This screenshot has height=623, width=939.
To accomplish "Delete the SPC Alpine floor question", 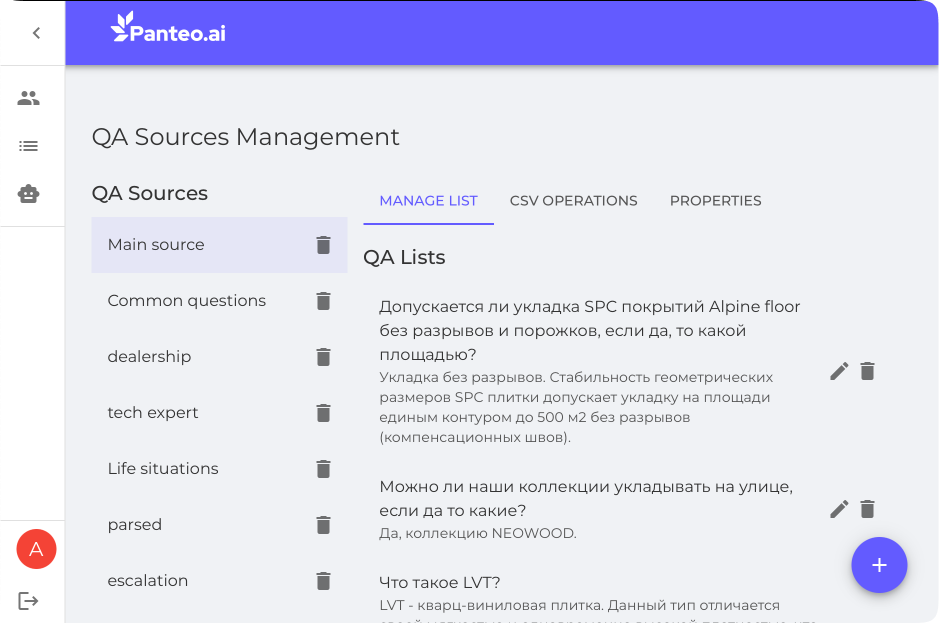I will coord(868,371).
